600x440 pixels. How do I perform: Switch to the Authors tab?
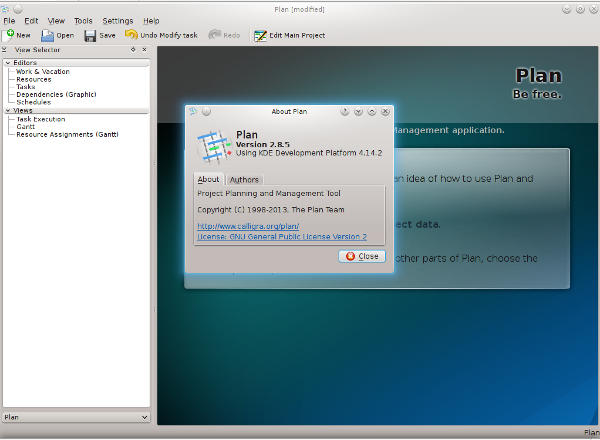pyautogui.click(x=244, y=179)
